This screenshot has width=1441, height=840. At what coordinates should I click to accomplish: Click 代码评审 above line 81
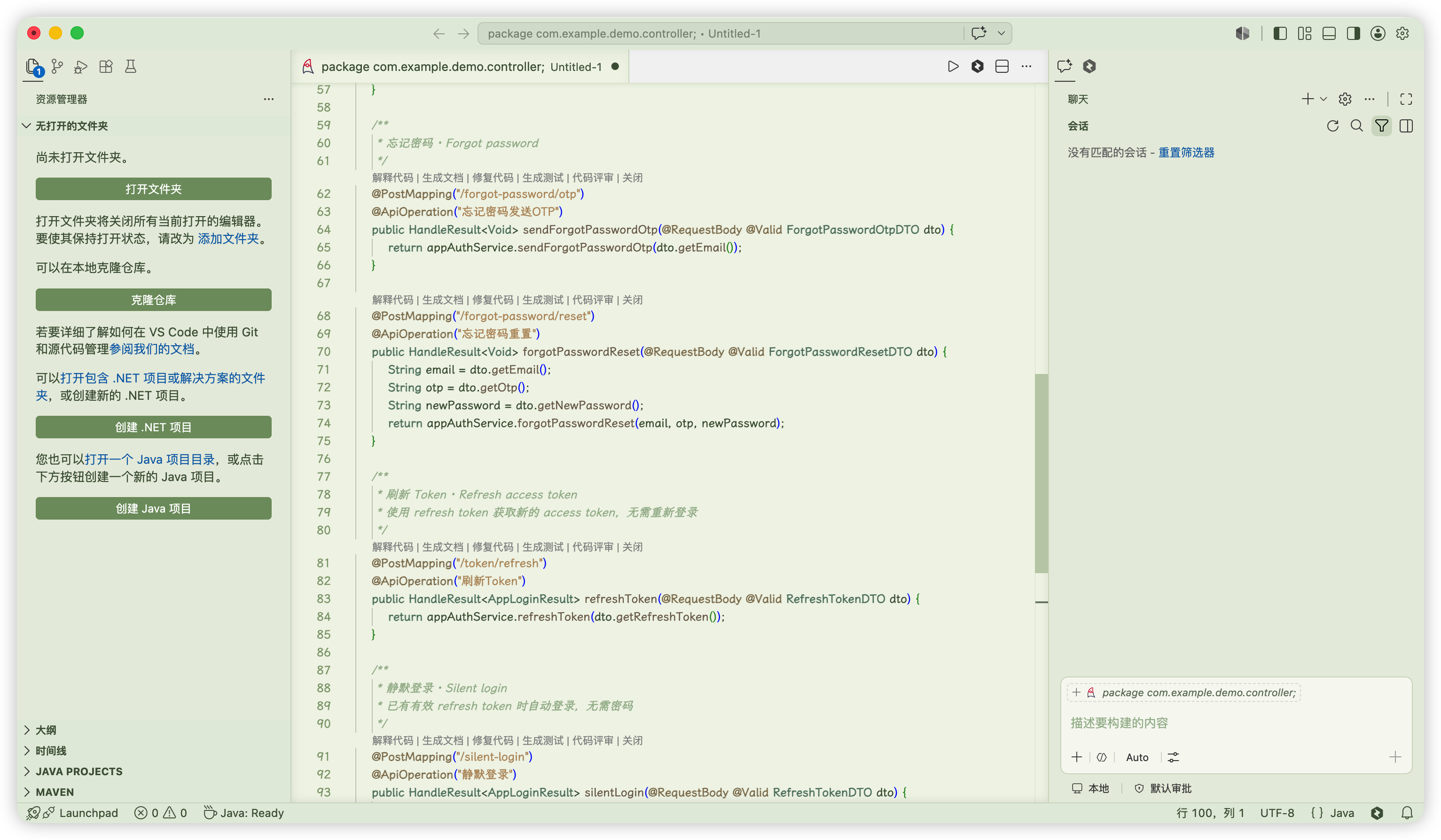point(593,547)
